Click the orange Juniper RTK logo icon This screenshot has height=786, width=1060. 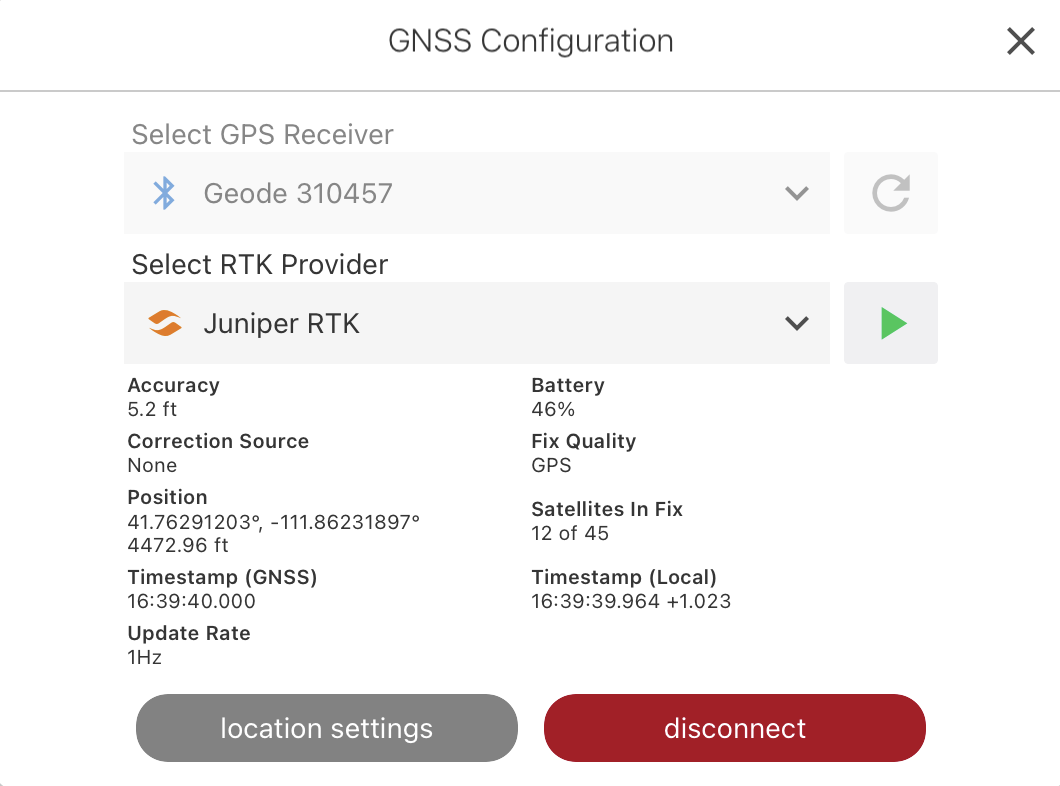(165, 323)
